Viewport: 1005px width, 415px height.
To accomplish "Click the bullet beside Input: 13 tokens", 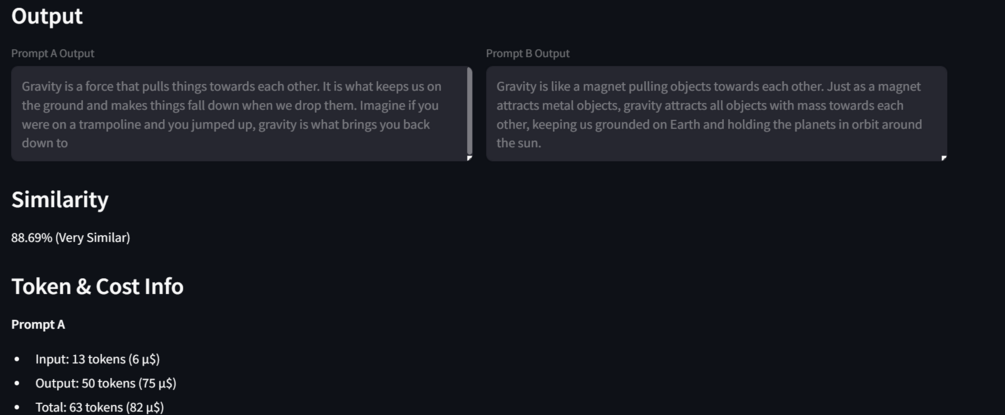I will point(17,359).
